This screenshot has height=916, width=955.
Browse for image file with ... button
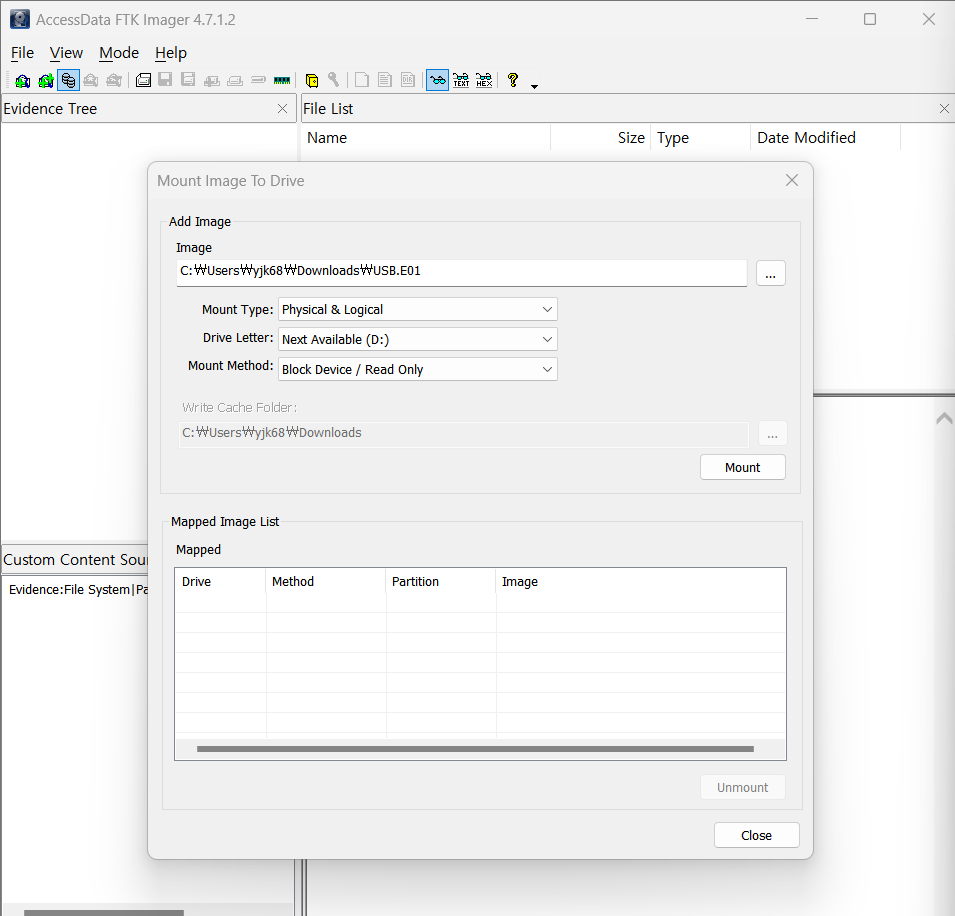click(x=770, y=273)
